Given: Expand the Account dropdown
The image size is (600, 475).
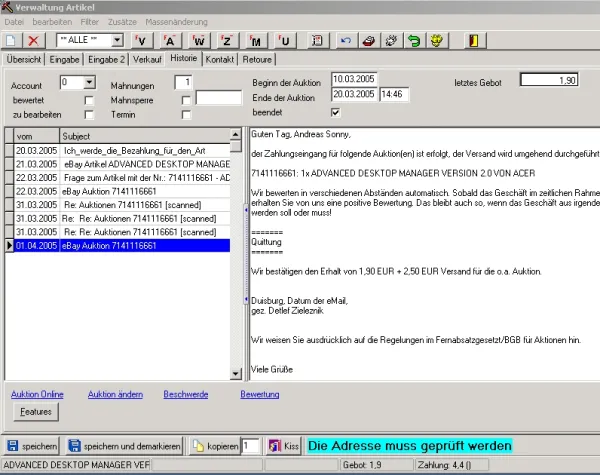Looking at the screenshot, I should coord(90,83).
